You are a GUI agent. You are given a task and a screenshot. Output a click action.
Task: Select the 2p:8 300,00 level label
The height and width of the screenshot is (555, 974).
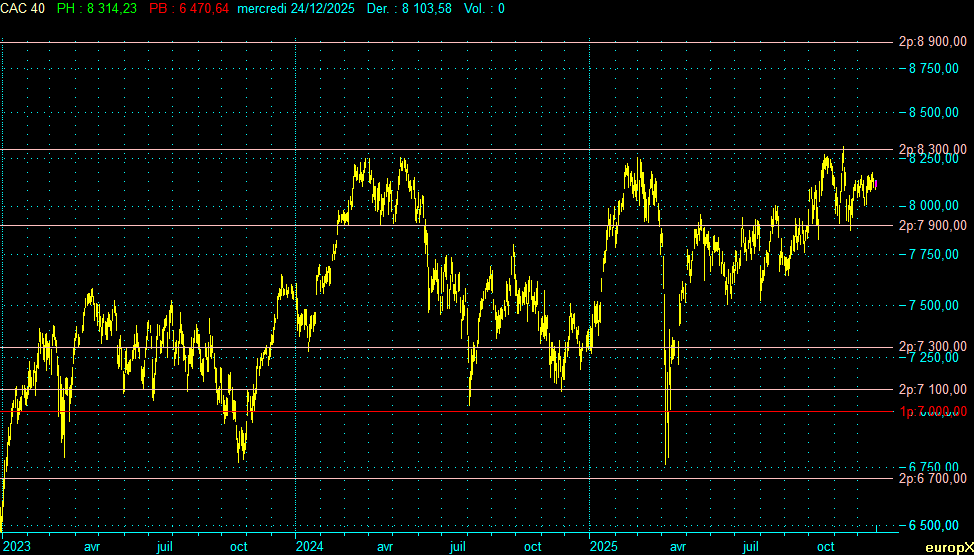pyautogui.click(x=932, y=149)
